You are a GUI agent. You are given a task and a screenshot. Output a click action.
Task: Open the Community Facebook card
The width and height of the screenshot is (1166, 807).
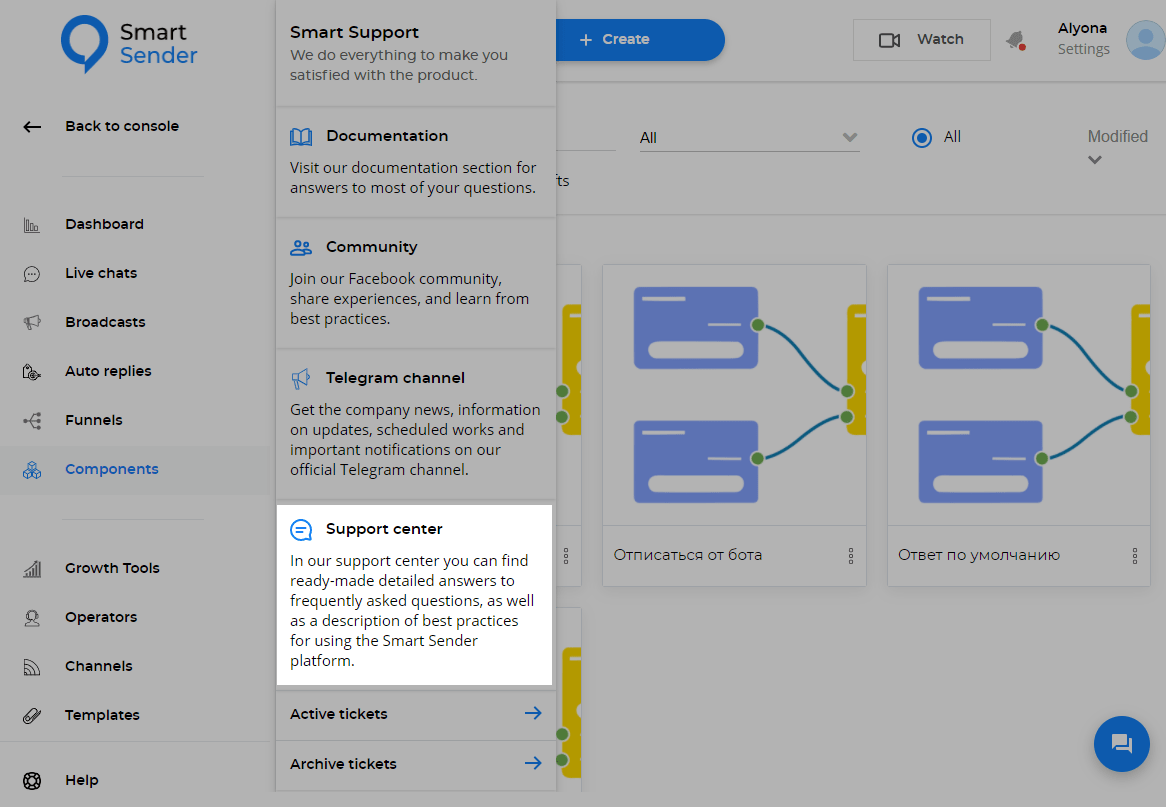(416, 283)
